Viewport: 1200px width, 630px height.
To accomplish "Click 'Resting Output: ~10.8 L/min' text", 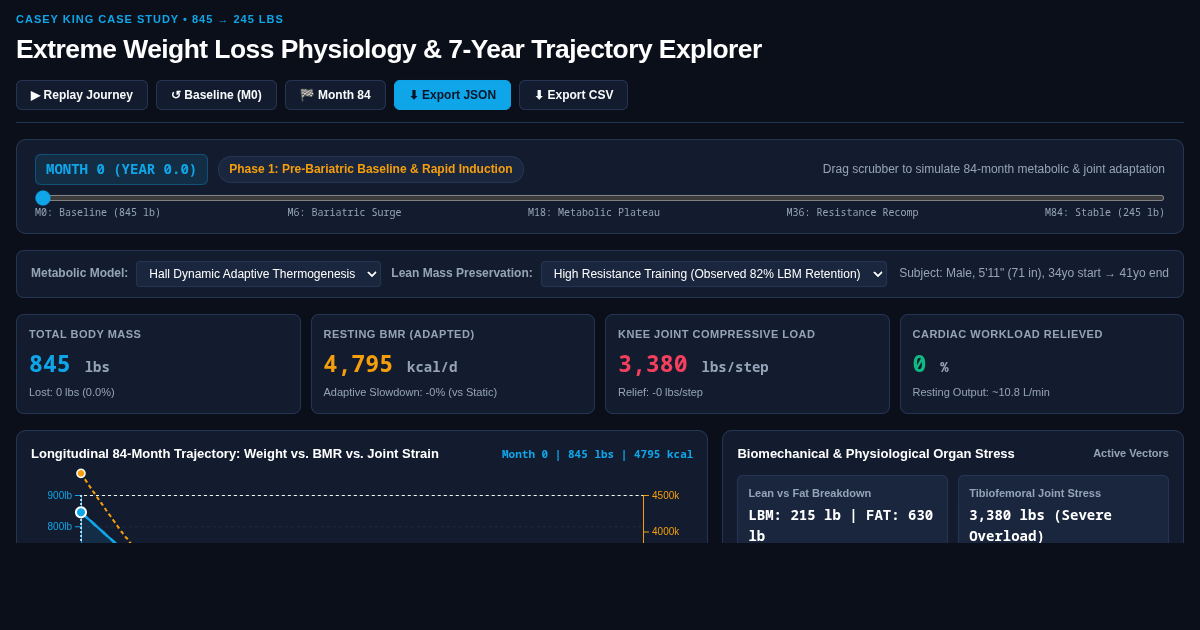I will coord(981,392).
